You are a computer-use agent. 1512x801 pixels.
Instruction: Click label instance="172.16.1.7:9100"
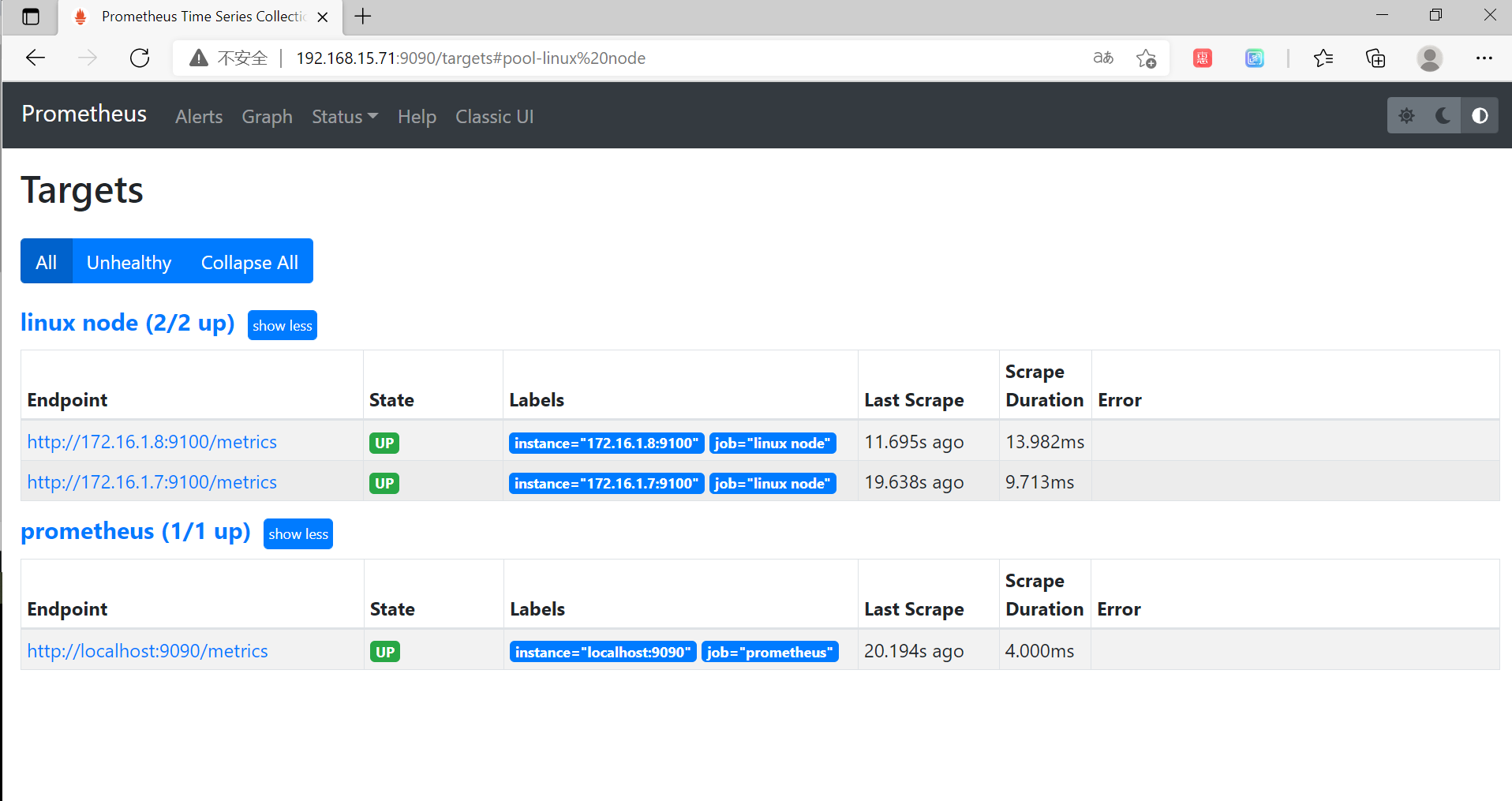(606, 483)
